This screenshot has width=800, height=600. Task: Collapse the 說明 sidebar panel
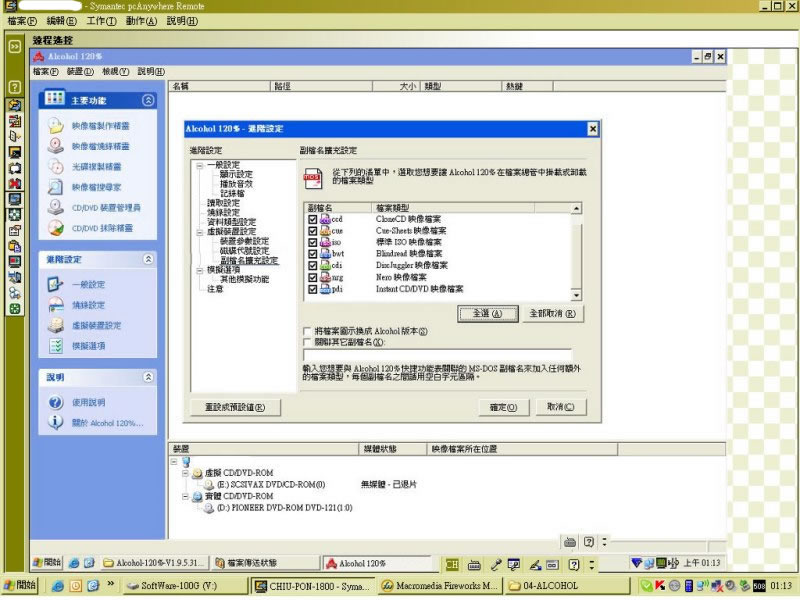[148, 377]
